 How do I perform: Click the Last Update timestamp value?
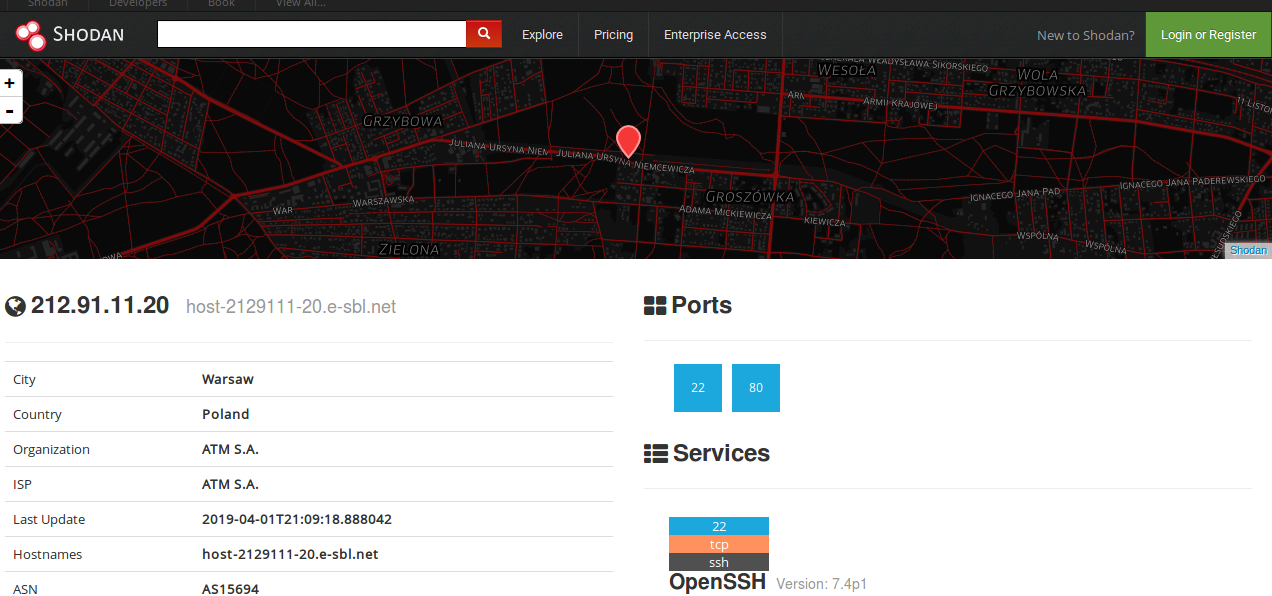297,520
